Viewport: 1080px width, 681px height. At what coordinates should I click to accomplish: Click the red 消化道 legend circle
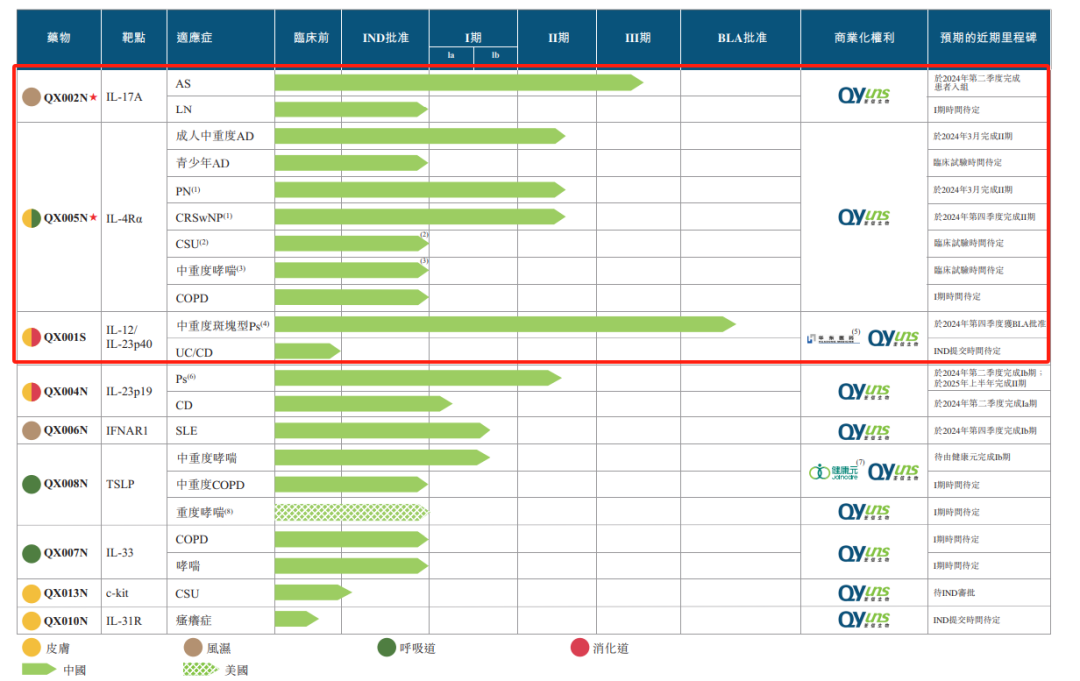coord(580,648)
